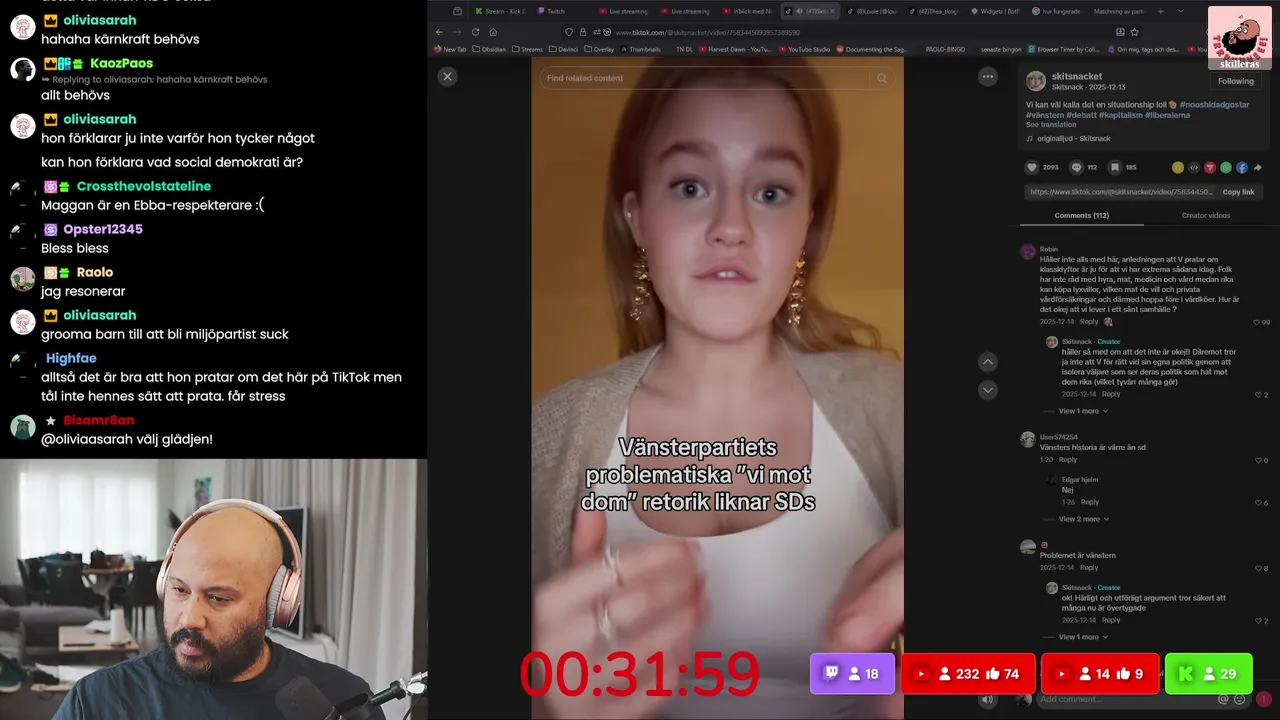Like User574254's comment heart
The height and width of the screenshot is (720, 1280).
coord(1258,460)
